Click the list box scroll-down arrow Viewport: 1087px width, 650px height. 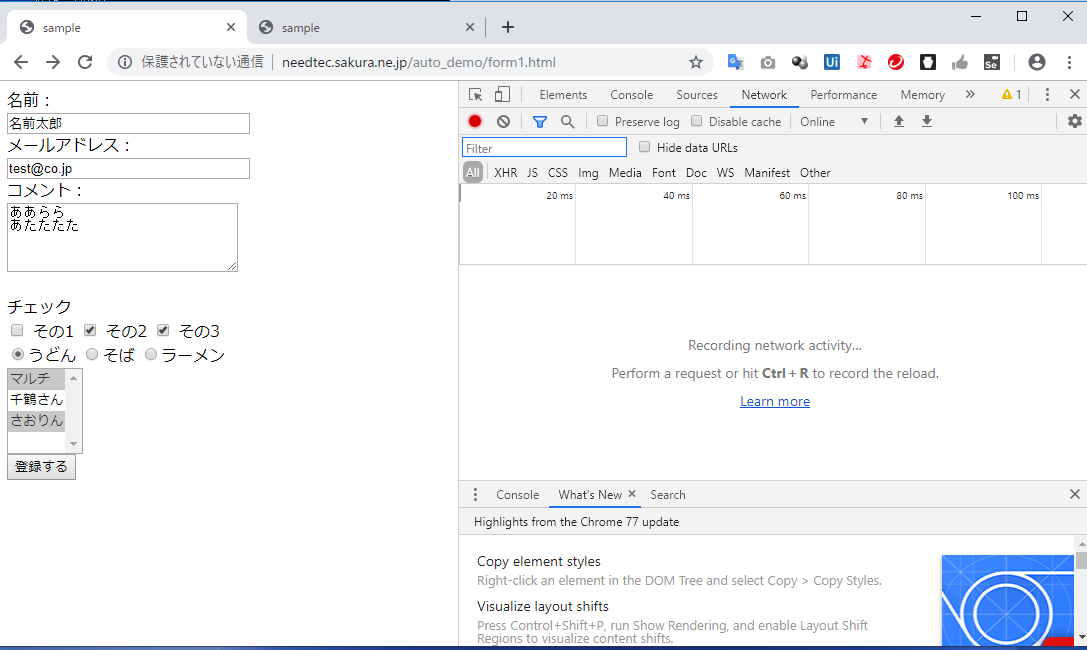tap(73, 444)
